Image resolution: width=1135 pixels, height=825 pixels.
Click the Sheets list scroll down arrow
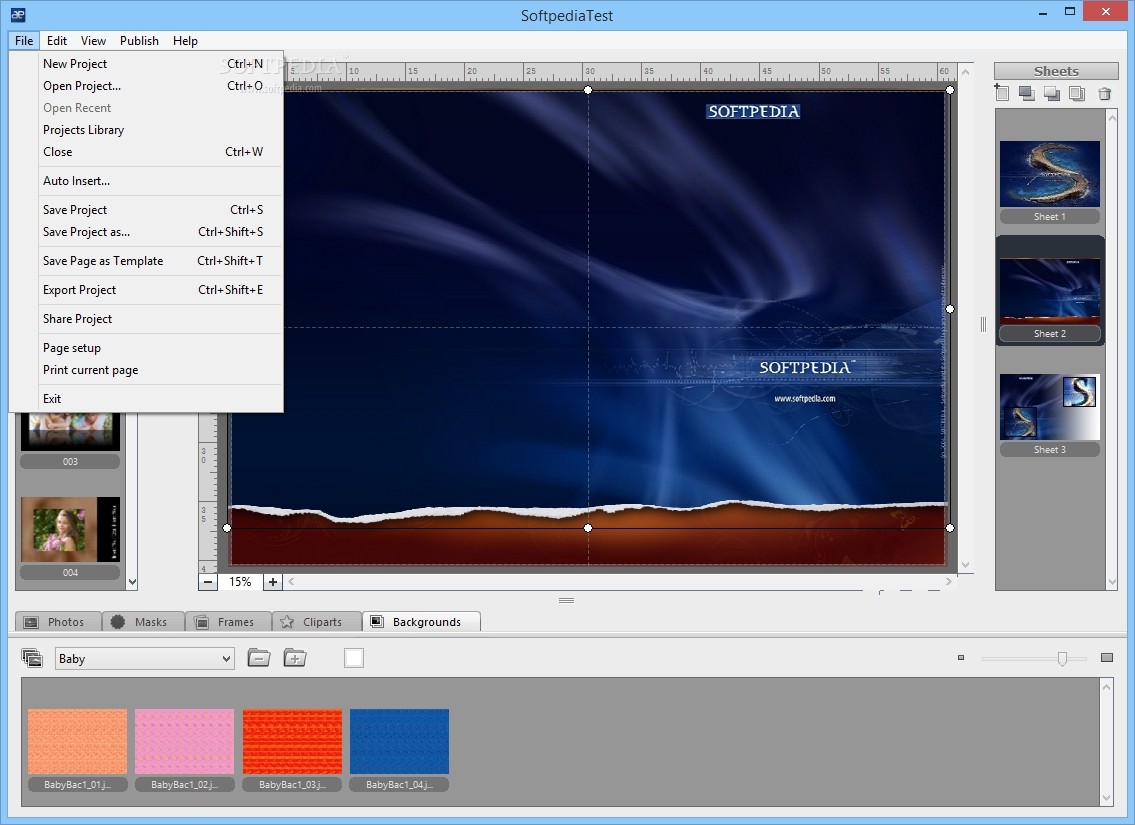tap(1113, 582)
